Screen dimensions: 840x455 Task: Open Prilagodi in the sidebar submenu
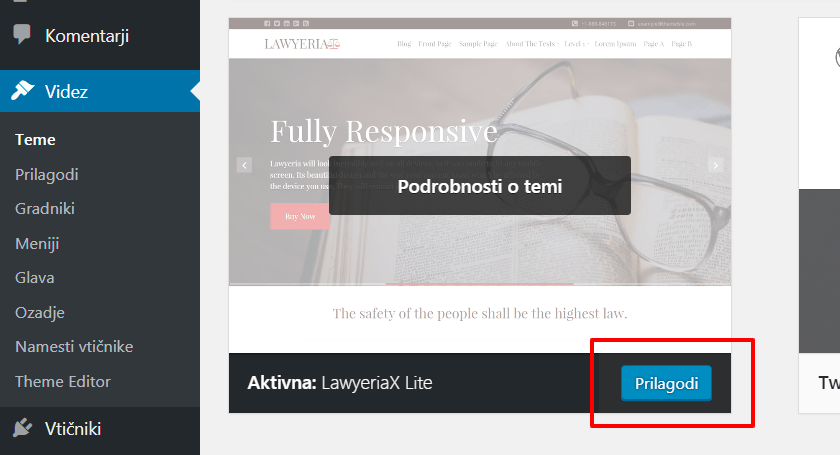(x=47, y=175)
